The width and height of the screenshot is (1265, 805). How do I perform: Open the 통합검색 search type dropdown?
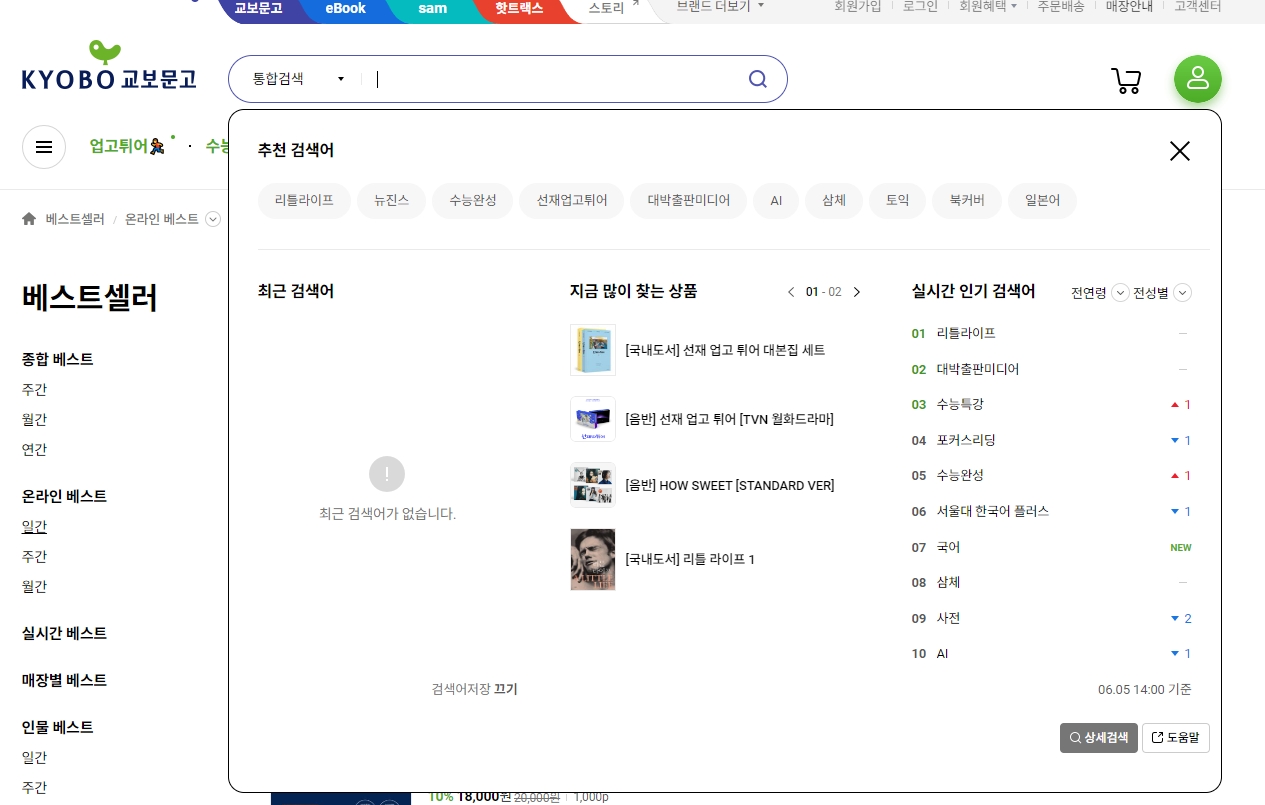(300, 79)
